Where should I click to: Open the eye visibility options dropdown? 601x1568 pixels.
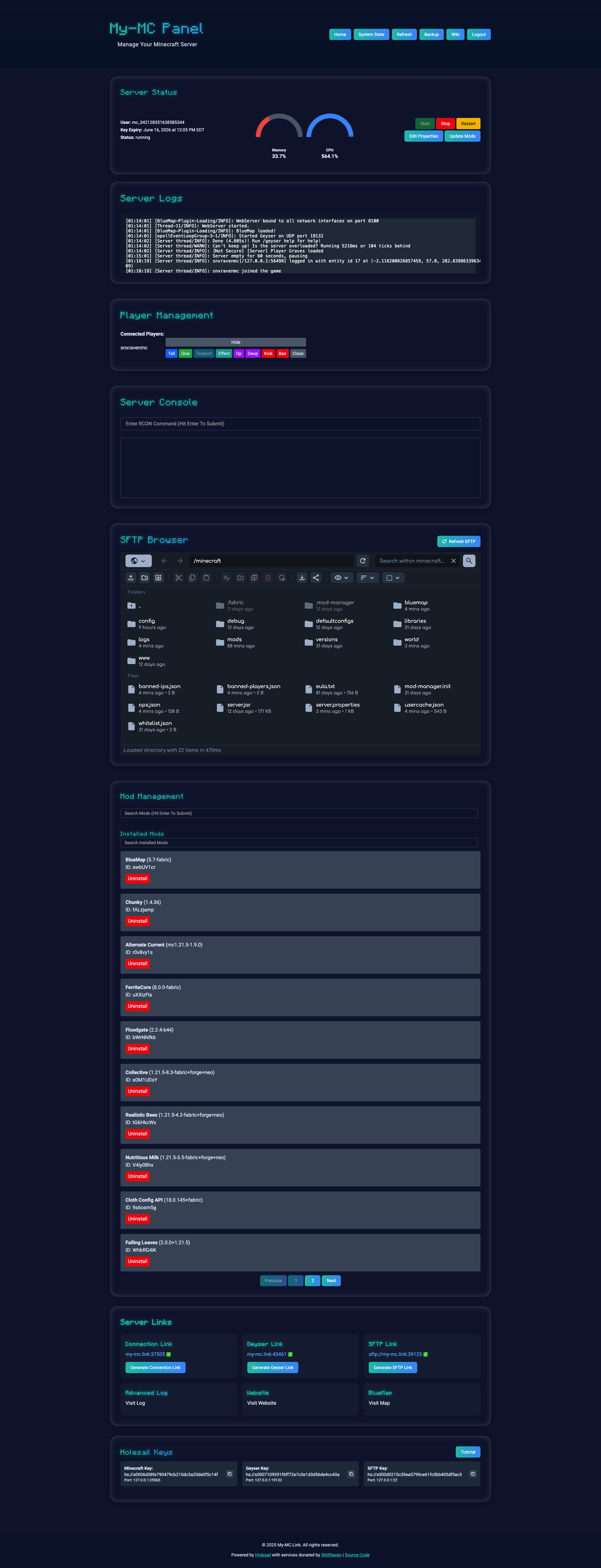pos(342,578)
